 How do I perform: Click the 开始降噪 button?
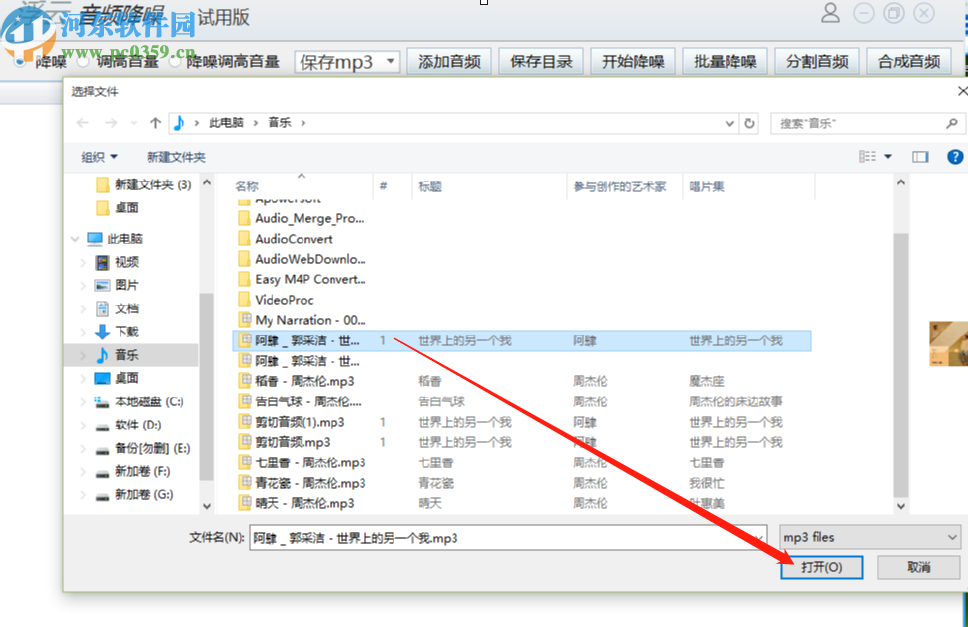(633, 62)
